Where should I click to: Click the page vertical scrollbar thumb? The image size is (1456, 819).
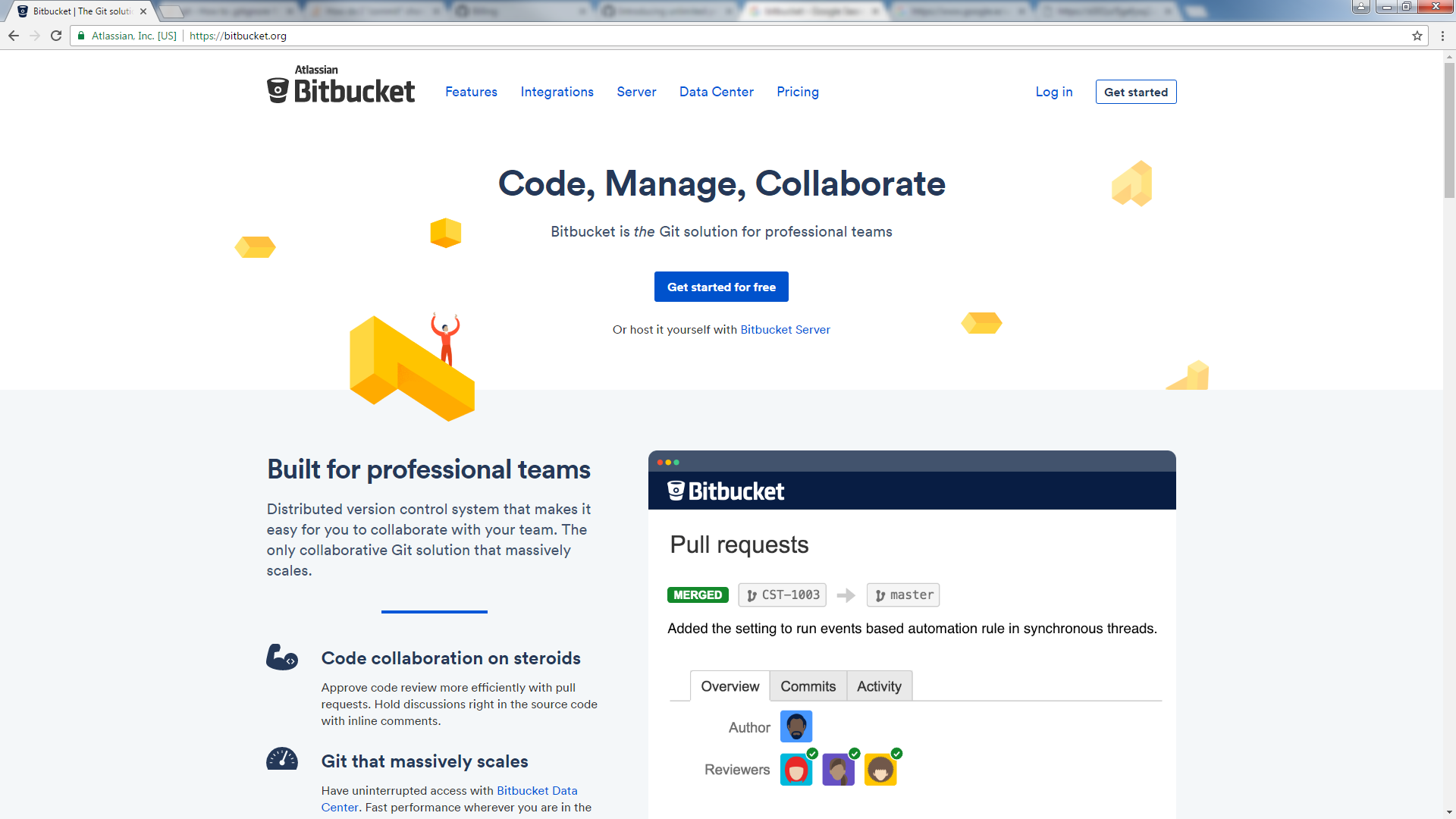(1449, 129)
